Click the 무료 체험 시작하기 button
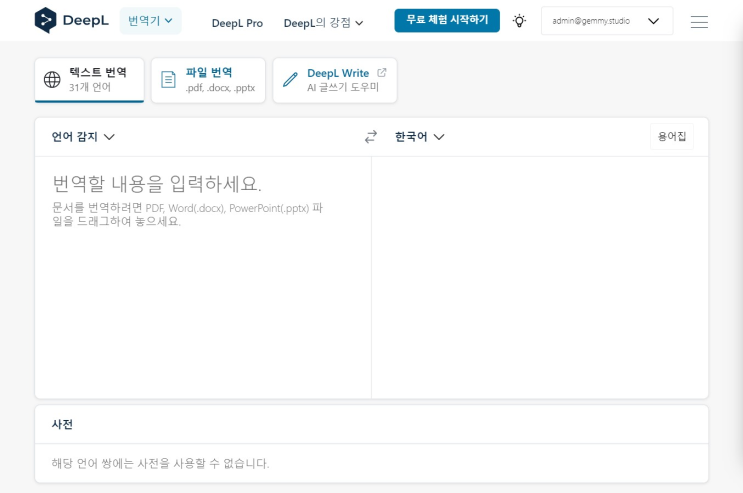The height and width of the screenshot is (493, 743). tap(447, 20)
